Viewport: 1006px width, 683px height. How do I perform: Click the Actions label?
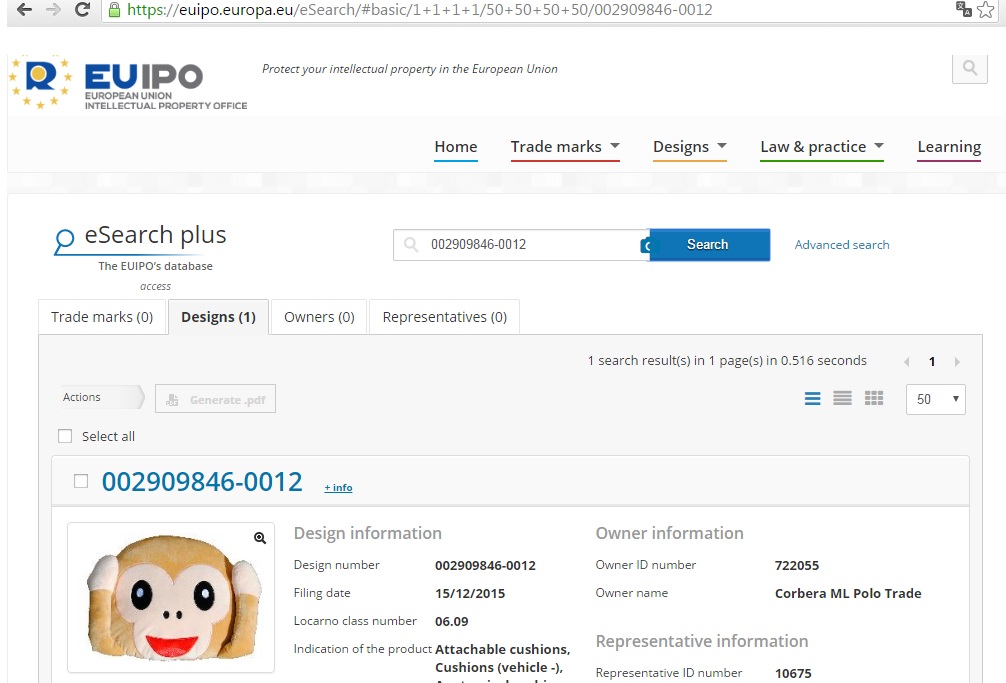pyautogui.click(x=81, y=397)
